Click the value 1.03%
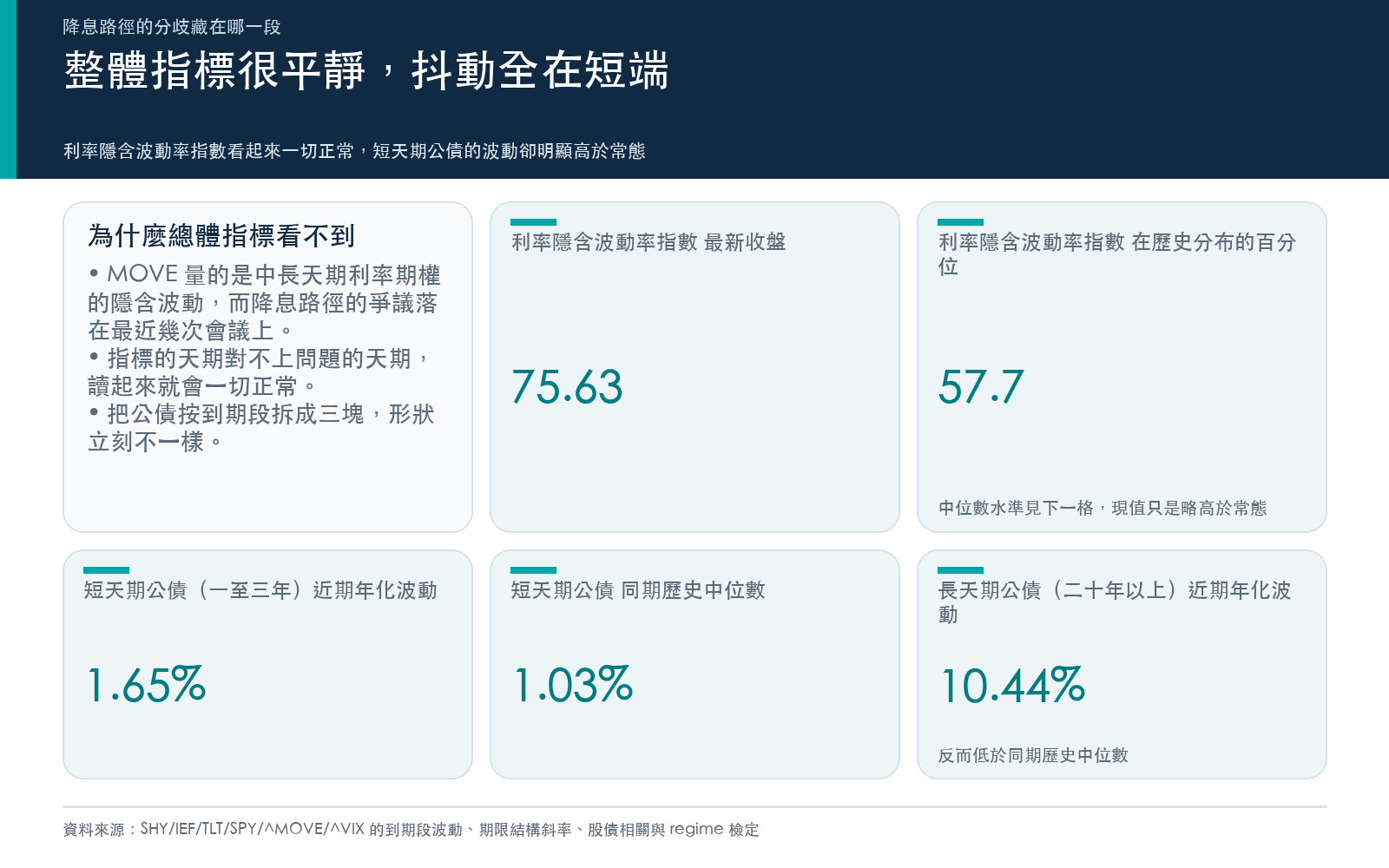1389x868 pixels. (x=573, y=685)
